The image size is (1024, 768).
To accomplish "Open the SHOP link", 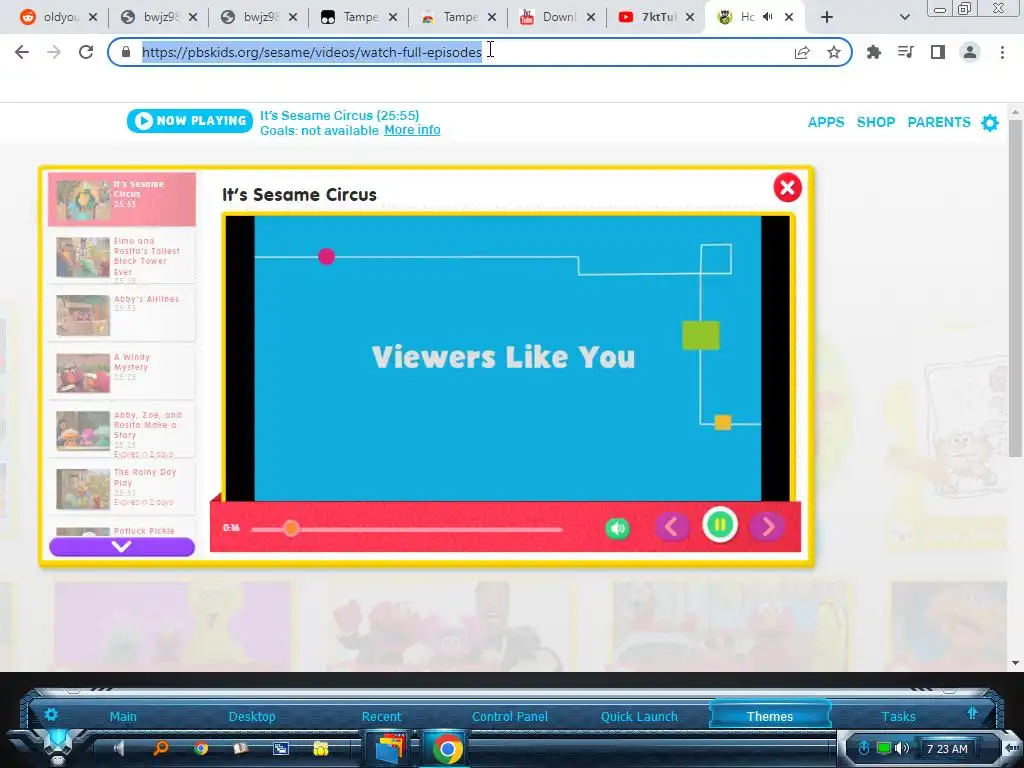I will pyautogui.click(x=876, y=122).
